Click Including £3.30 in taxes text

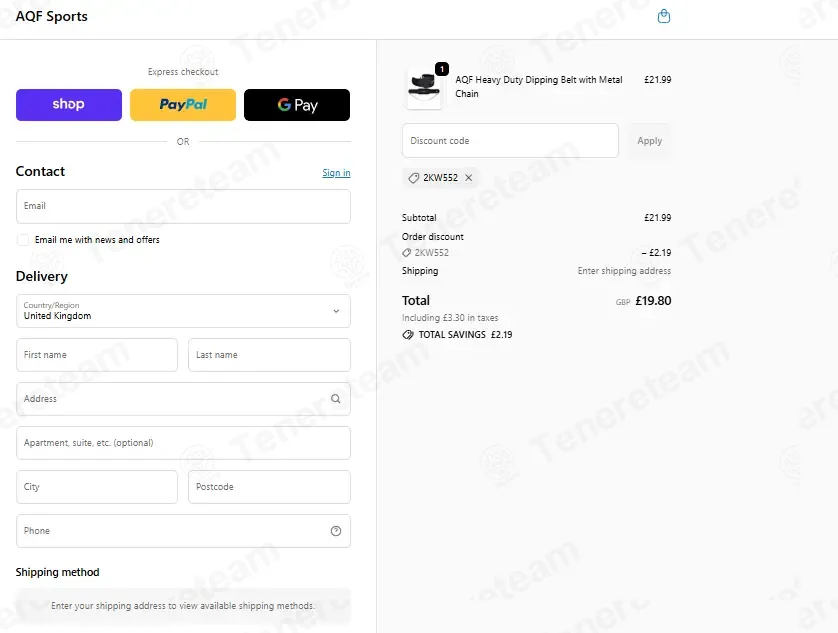coord(450,318)
